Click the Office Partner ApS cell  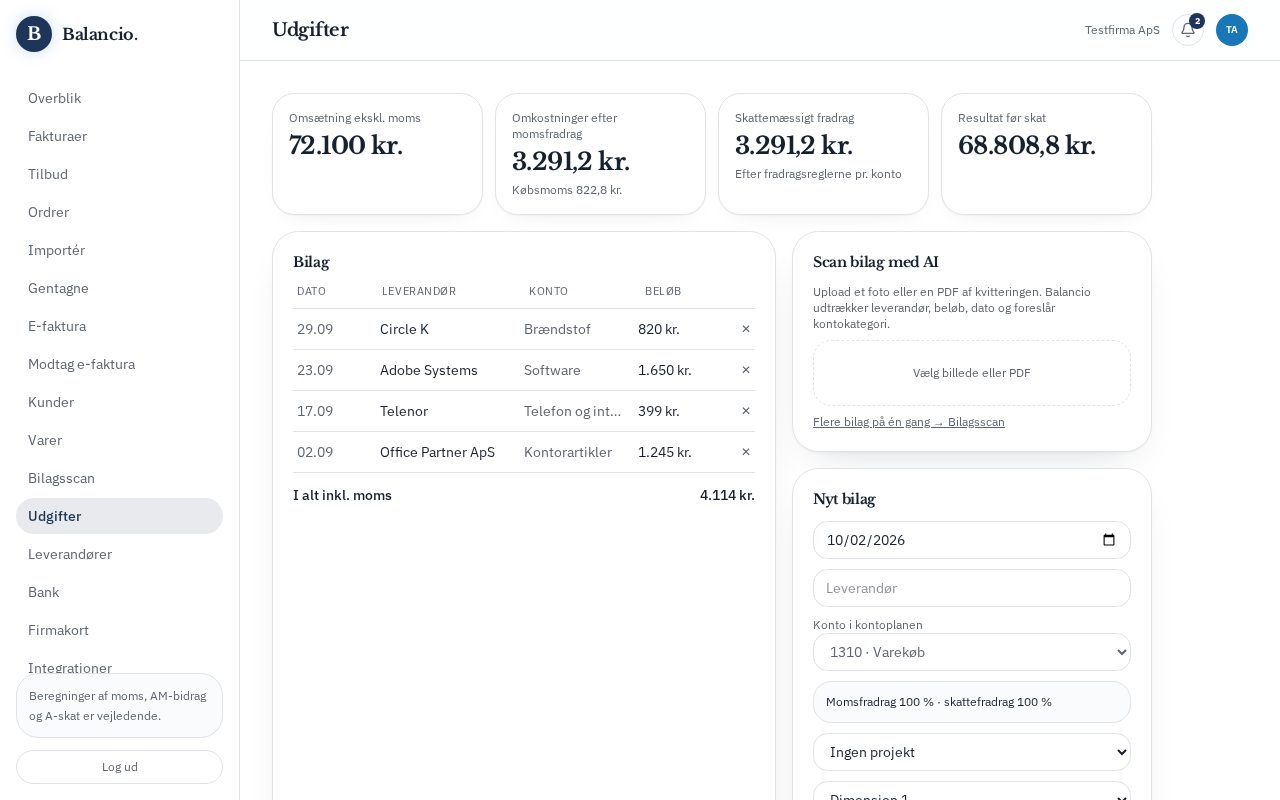[x=437, y=452]
